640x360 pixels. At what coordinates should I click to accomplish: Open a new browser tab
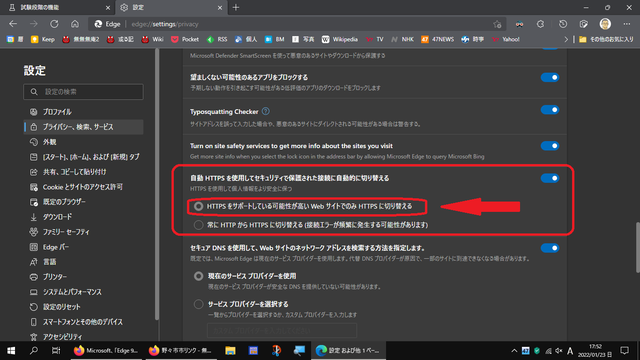click(236, 7)
